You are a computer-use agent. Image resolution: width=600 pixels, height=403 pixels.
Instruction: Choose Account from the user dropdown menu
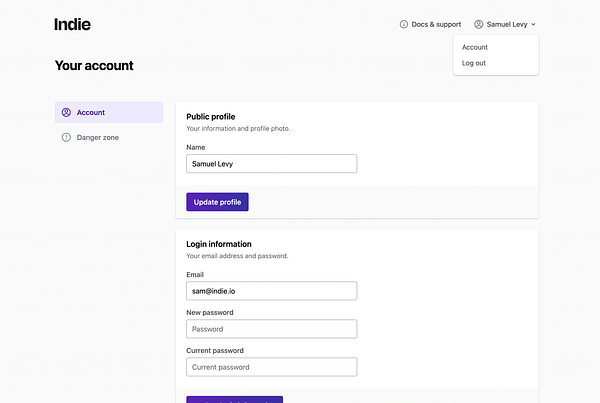[x=474, y=47]
